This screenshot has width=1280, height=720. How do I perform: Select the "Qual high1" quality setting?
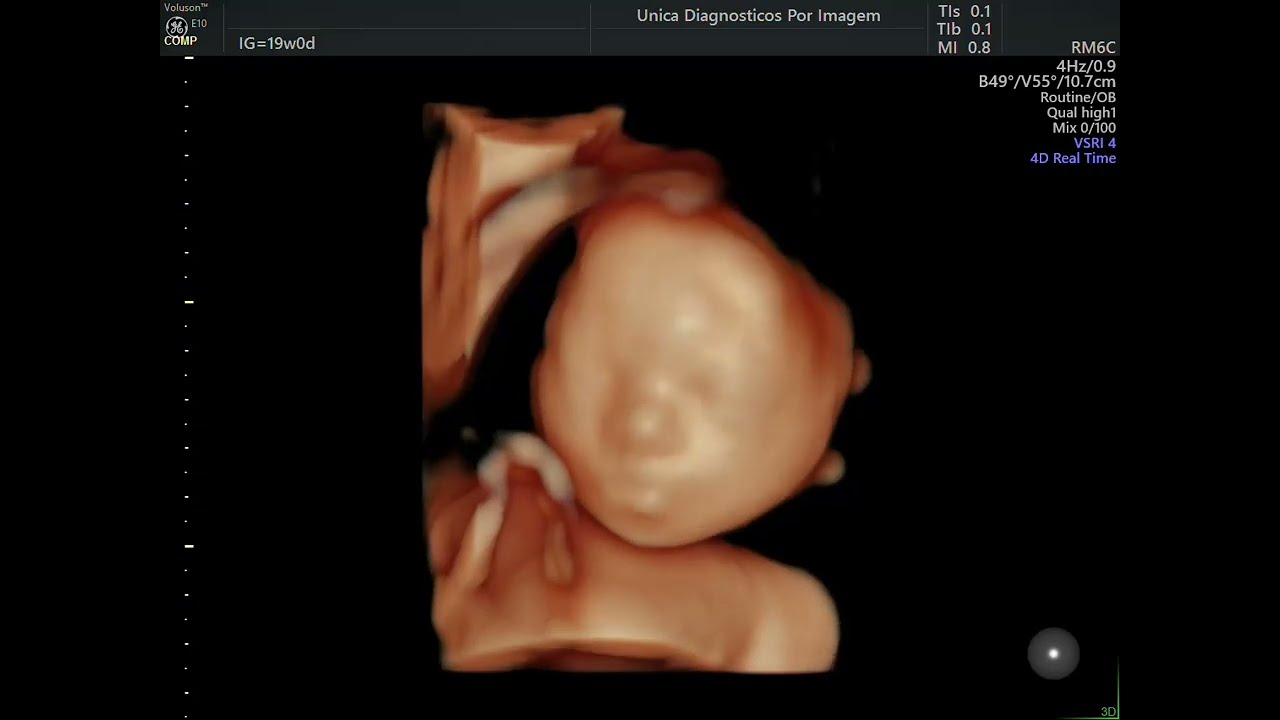click(x=1081, y=113)
